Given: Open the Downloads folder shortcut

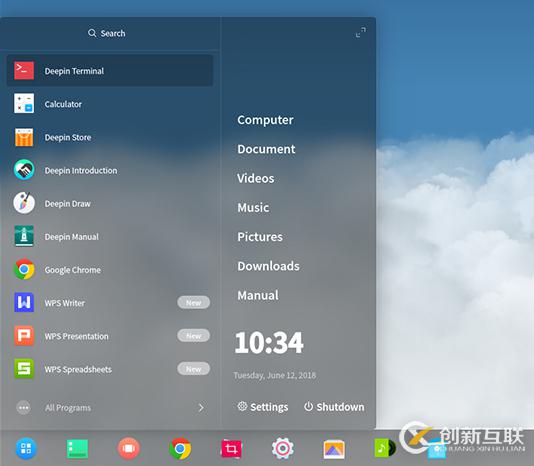Looking at the screenshot, I should pyautogui.click(x=268, y=266).
